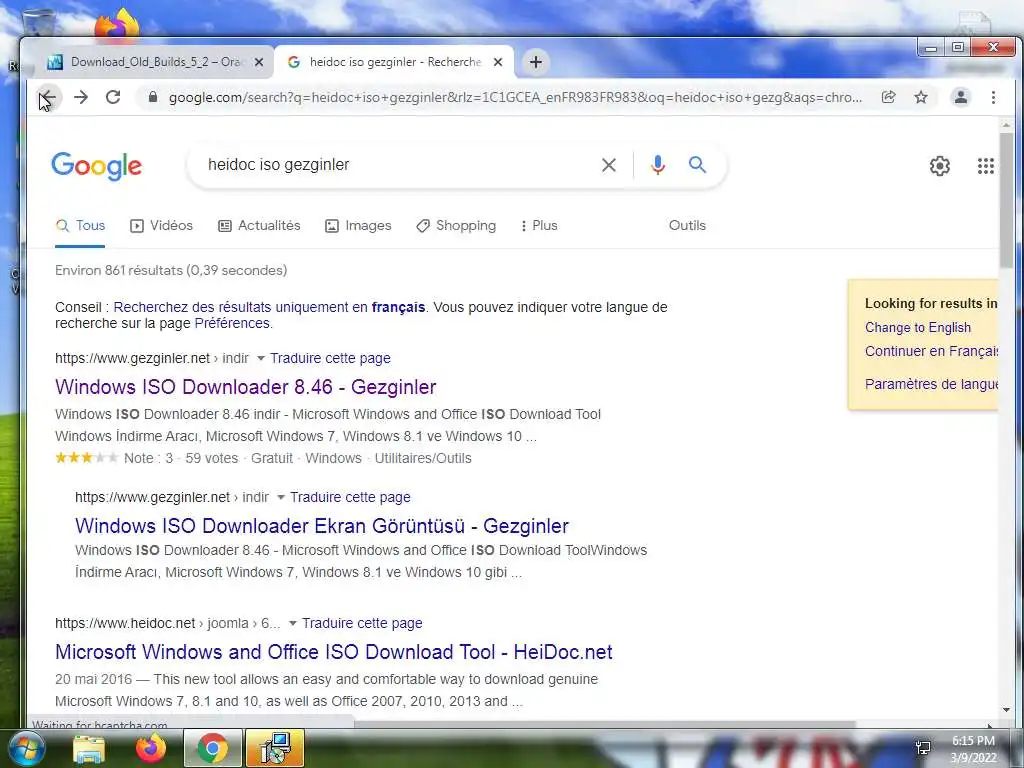Bookmark this page with the star icon
This screenshot has width=1024, height=768.
[x=921, y=97]
